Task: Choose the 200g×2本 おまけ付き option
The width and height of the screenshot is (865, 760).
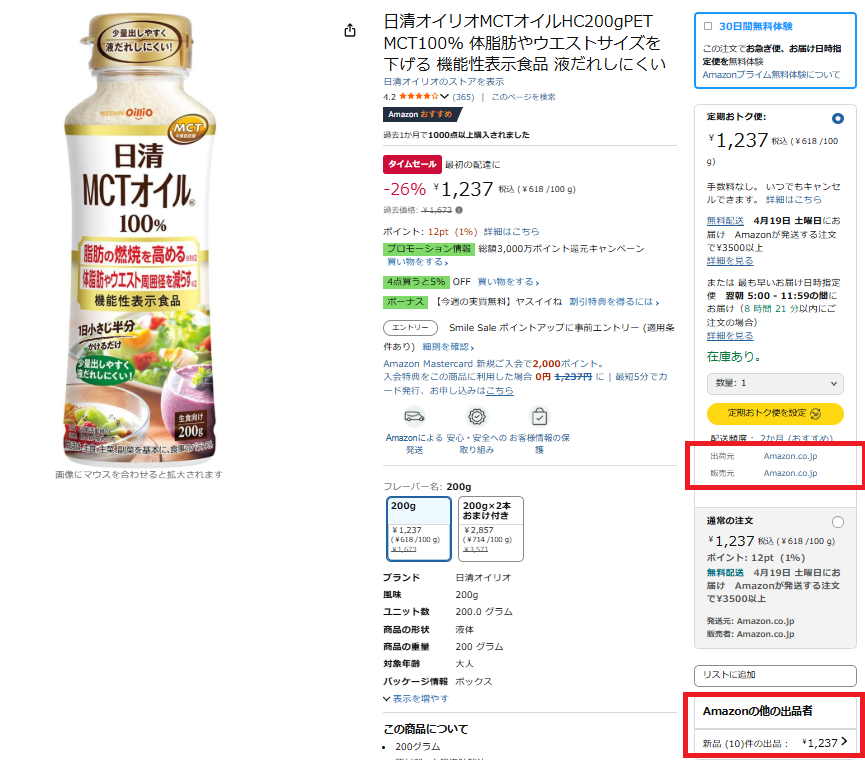Action: [x=490, y=528]
